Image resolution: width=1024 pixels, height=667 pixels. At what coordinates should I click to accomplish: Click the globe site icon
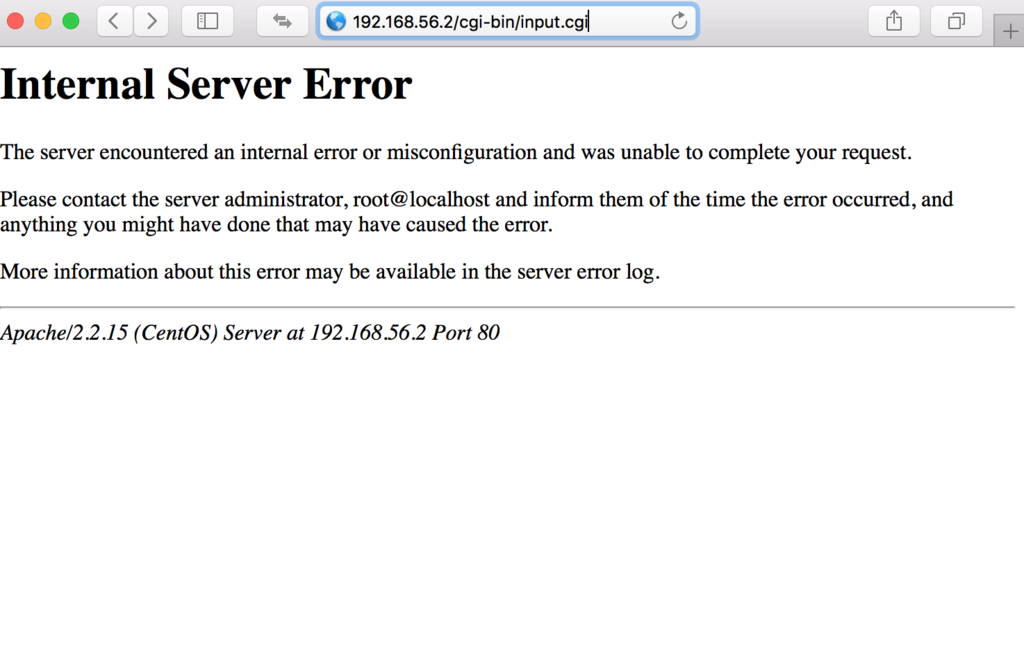(x=336, y=21)
